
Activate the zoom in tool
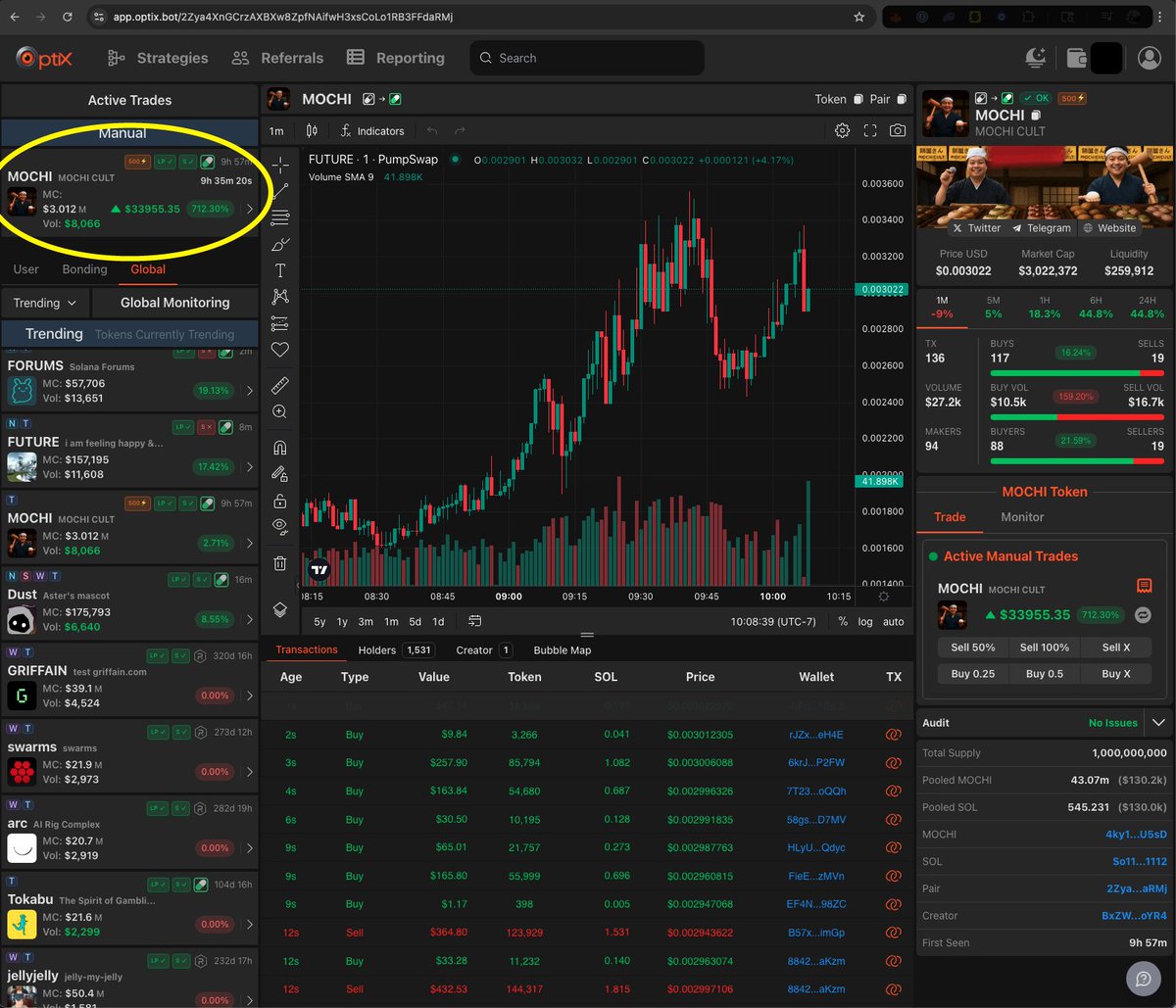(x=280, y=411)
